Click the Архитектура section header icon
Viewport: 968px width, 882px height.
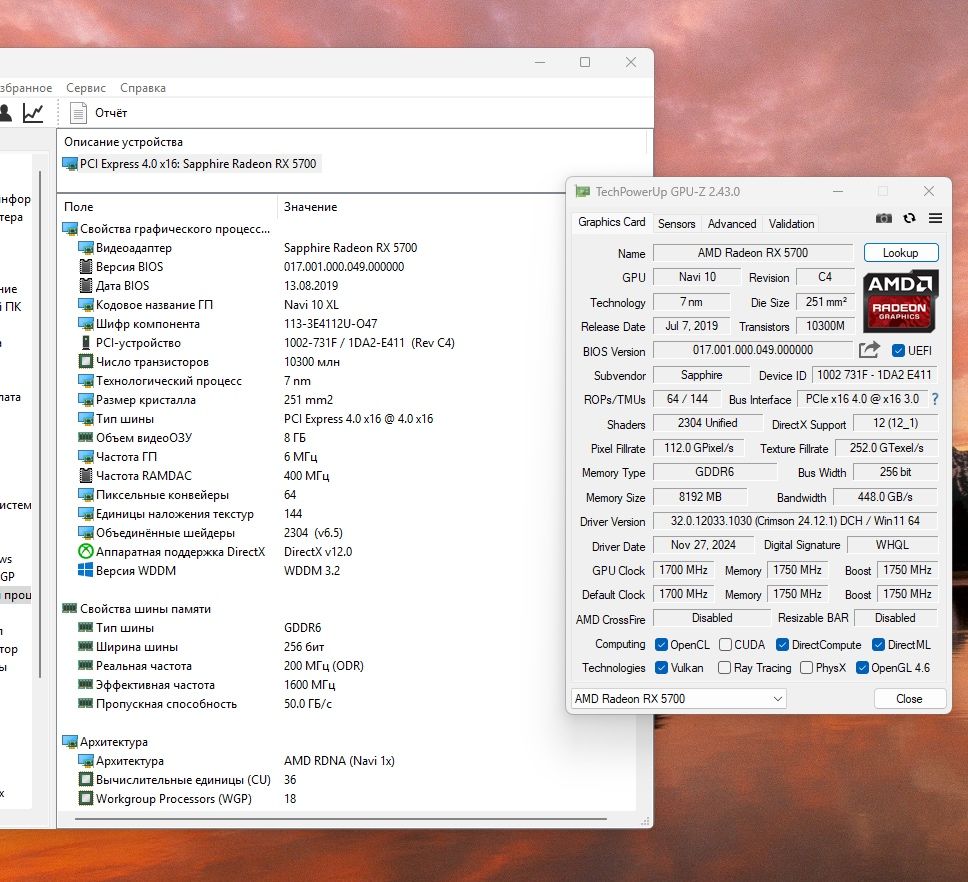click(70, 741)
